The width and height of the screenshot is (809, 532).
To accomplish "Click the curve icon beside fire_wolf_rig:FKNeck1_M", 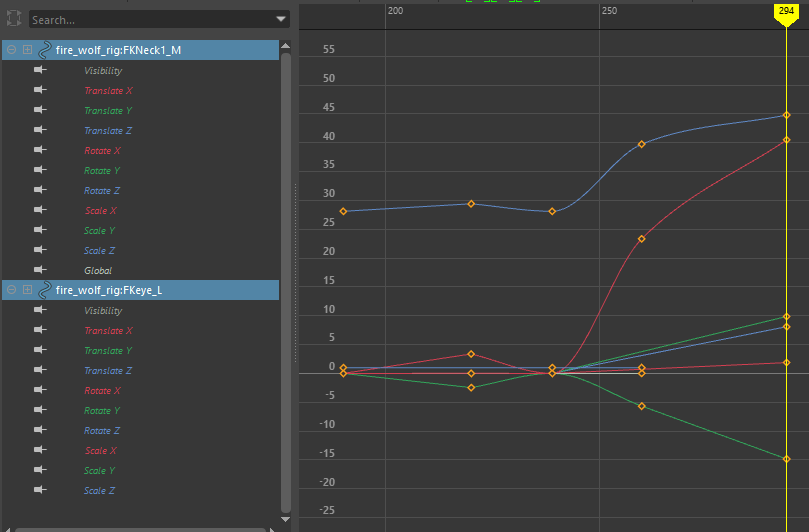I will 45,50.
